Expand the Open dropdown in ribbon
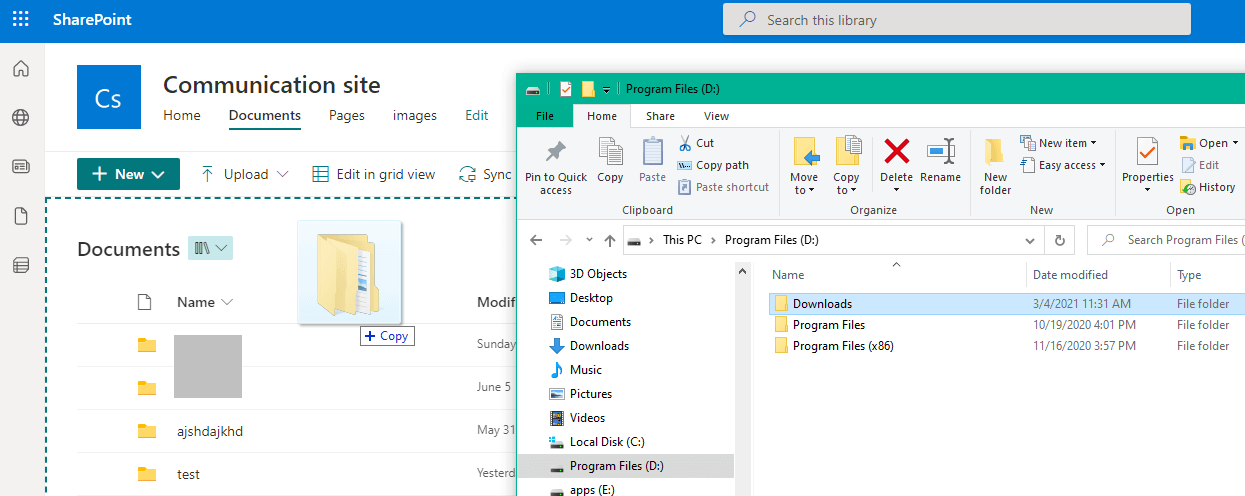Image resolution: width=1245 pixels, height=496 pixels. pyautogui.click(x=1209, y=143)
